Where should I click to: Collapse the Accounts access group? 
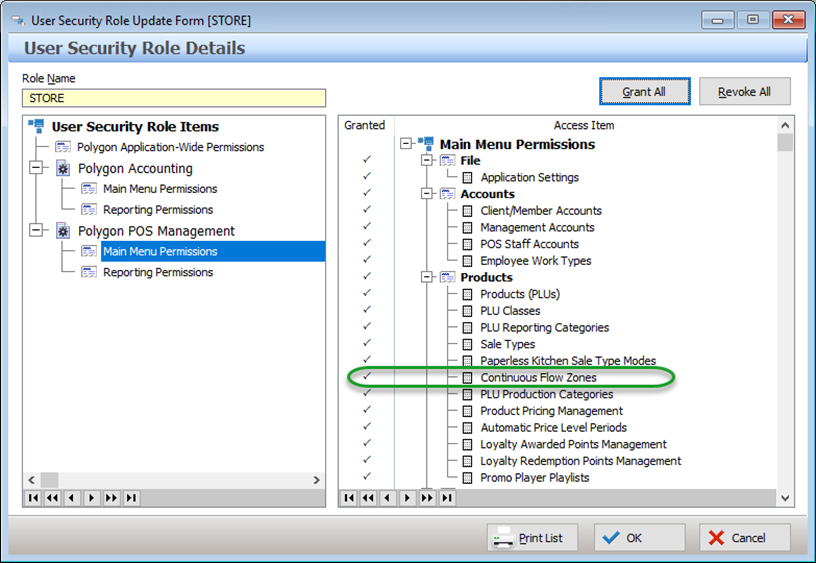point(427,194)
